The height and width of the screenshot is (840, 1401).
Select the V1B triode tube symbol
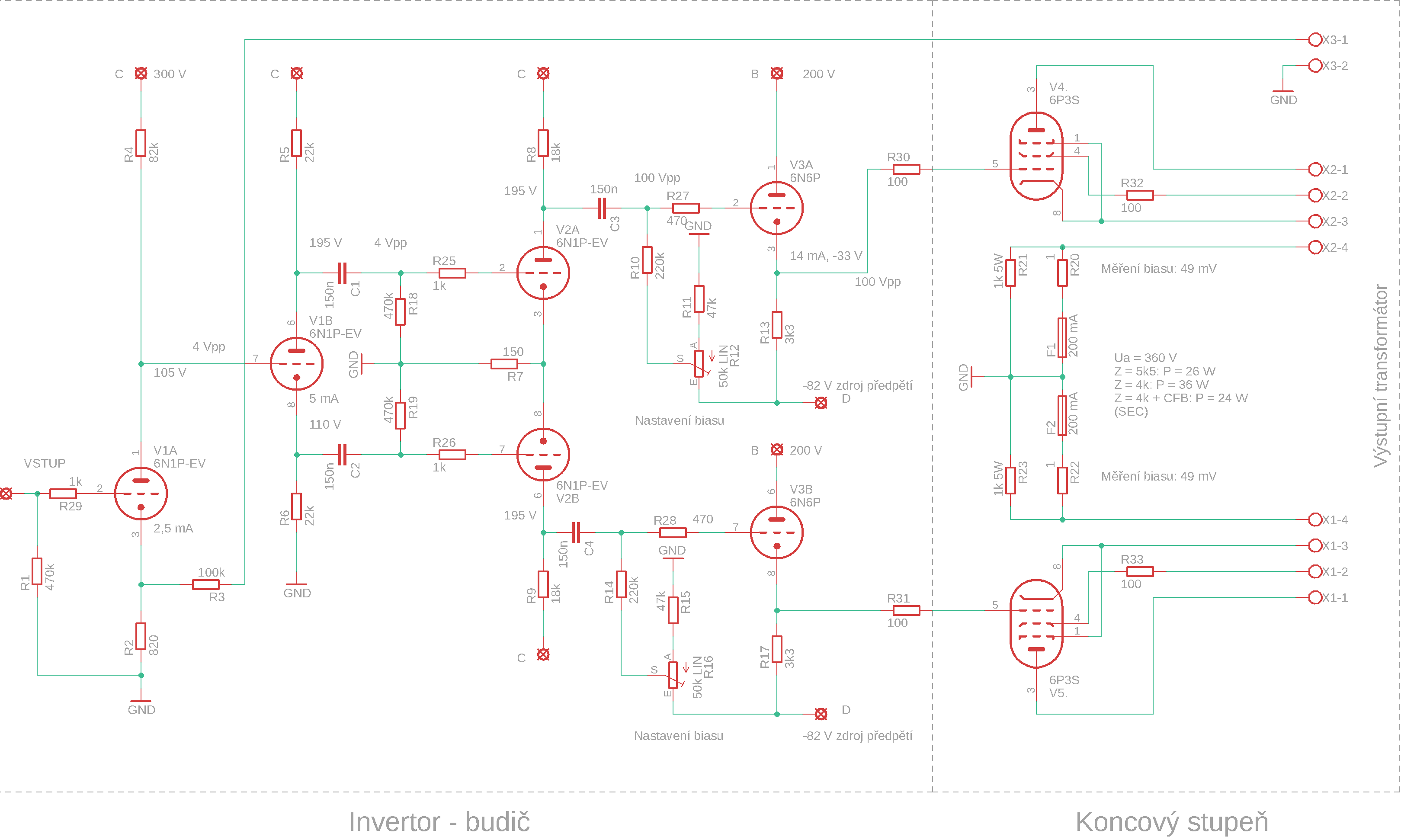pyautogui.click(x=296, y=363)
